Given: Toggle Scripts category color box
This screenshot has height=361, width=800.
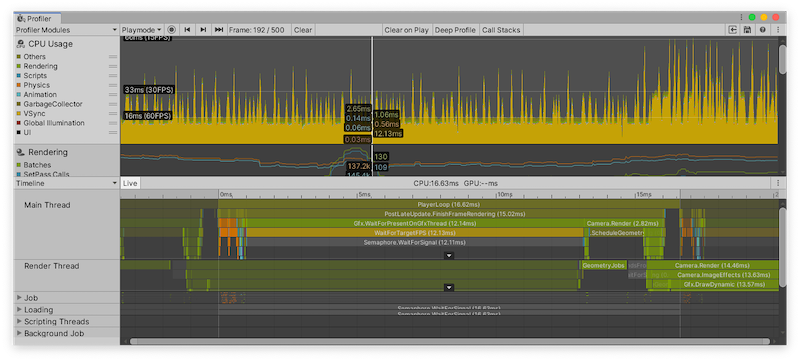Looking at the screenshot, I should tap(19, 75).
